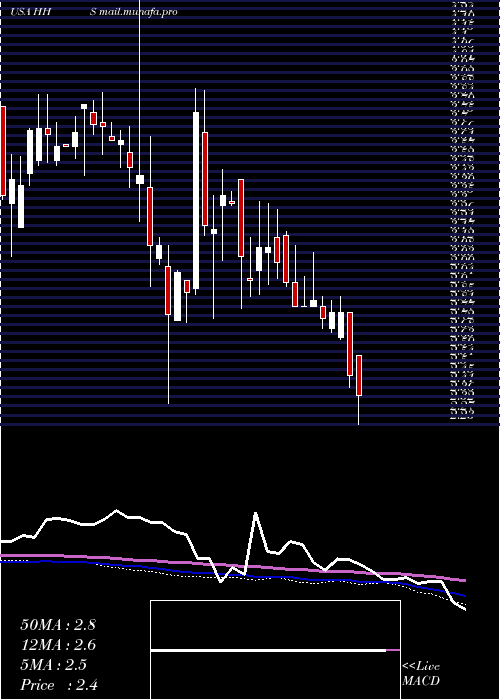Click the "5MA : 2.5" value
Viewport: 500px width, 700px height.
[x=54, y=665]
